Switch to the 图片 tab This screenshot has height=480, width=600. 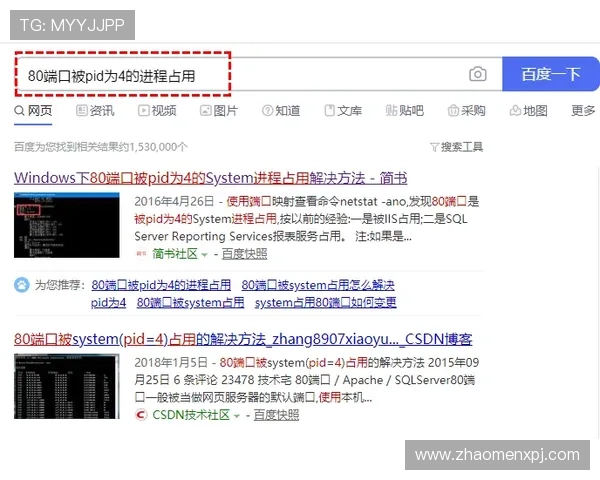click(219, 111)
